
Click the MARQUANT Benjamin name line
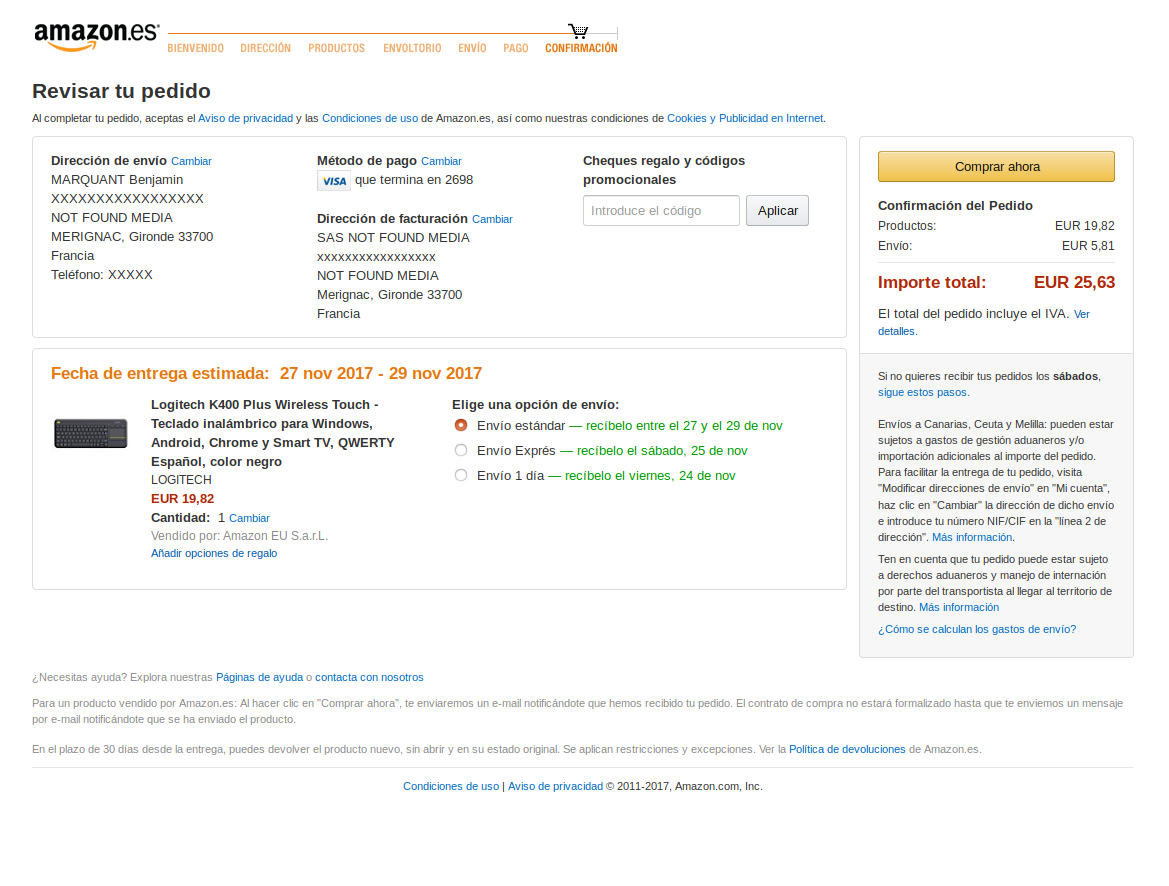click(117, 180)
